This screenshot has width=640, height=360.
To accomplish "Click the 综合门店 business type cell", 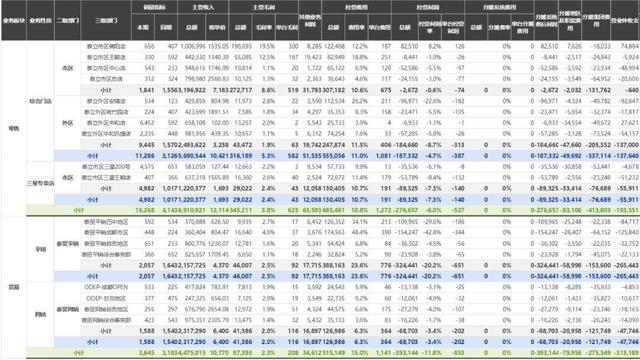I will (40, 101).
